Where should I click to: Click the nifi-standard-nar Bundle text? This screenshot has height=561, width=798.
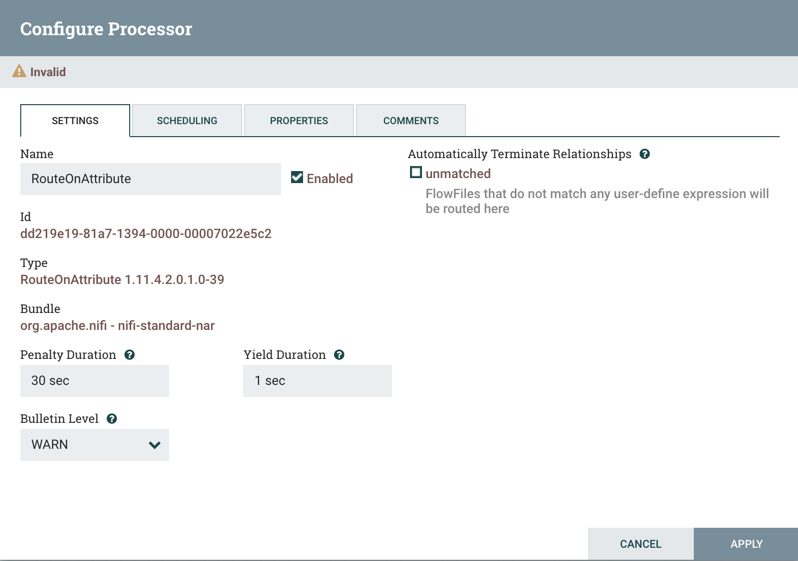point(118,326)
